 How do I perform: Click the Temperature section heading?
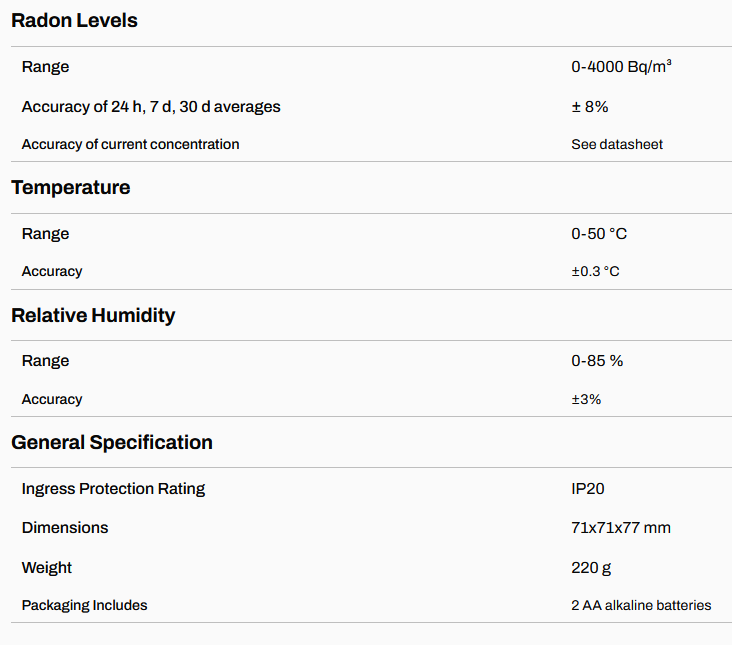[x=70, y=187]
